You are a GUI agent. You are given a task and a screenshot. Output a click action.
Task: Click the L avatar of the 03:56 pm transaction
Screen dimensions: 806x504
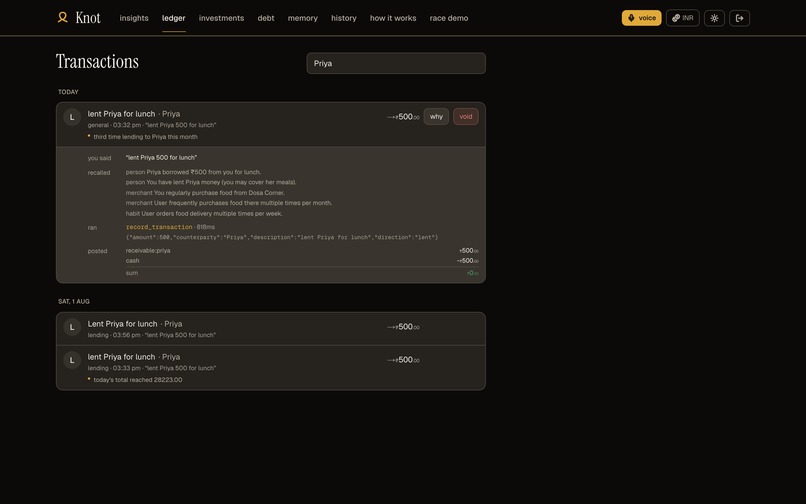[72, 327]
